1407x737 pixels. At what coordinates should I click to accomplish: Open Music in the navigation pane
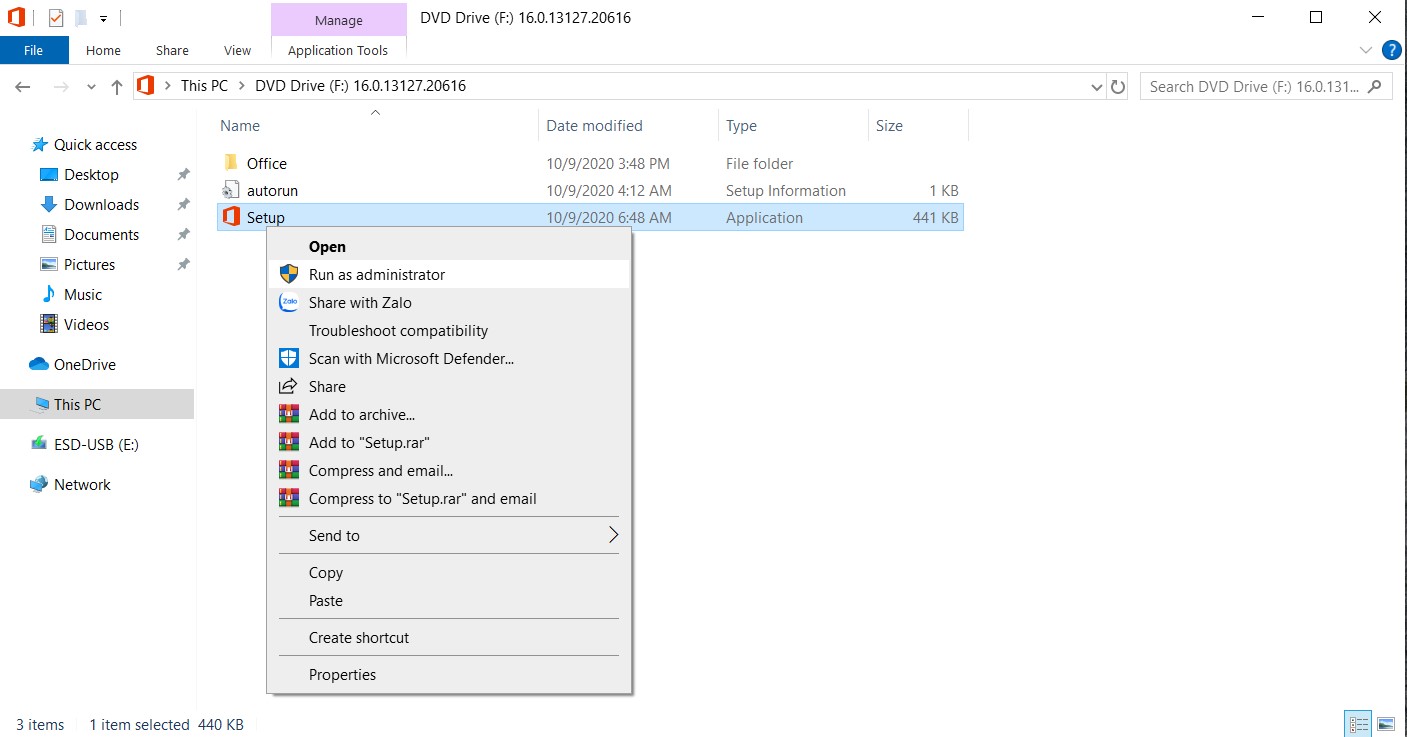(83, 295)
